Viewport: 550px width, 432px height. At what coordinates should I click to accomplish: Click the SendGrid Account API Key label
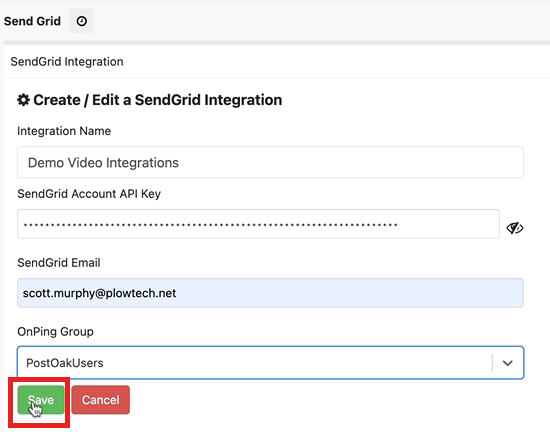pyautogui.click(x=89, y=194)
